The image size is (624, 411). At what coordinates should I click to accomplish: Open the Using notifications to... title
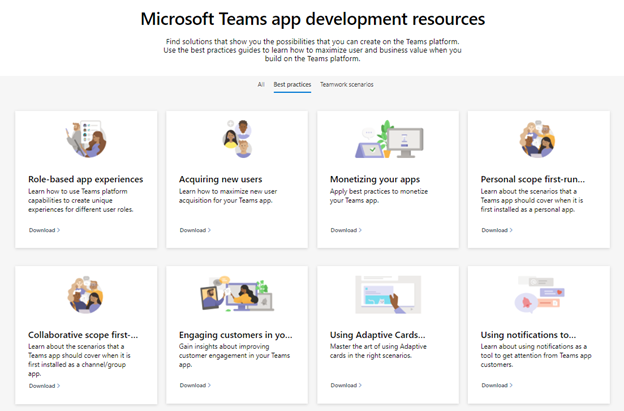pos(528,335)
